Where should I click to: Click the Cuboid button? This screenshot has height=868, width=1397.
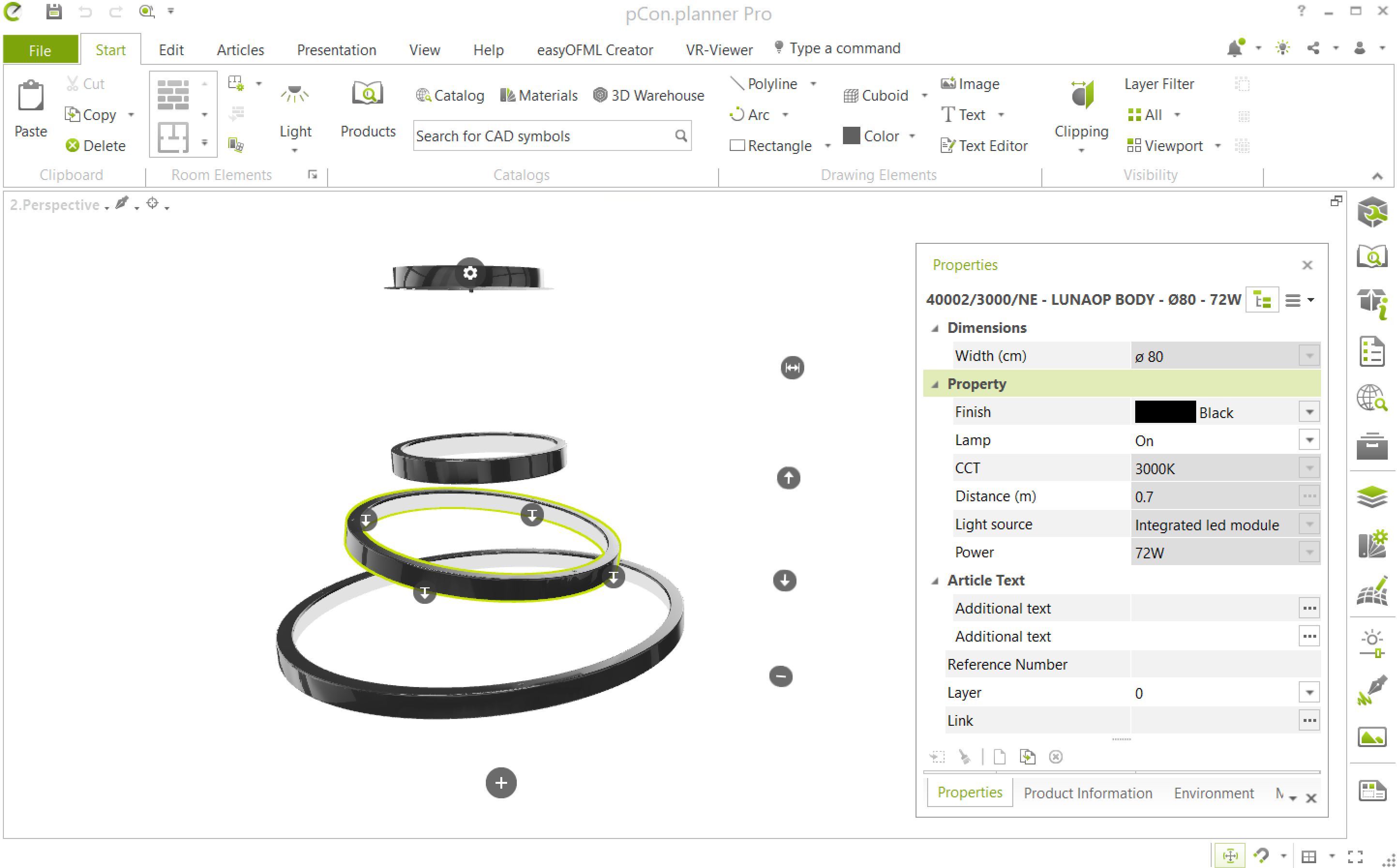(876, 95)
